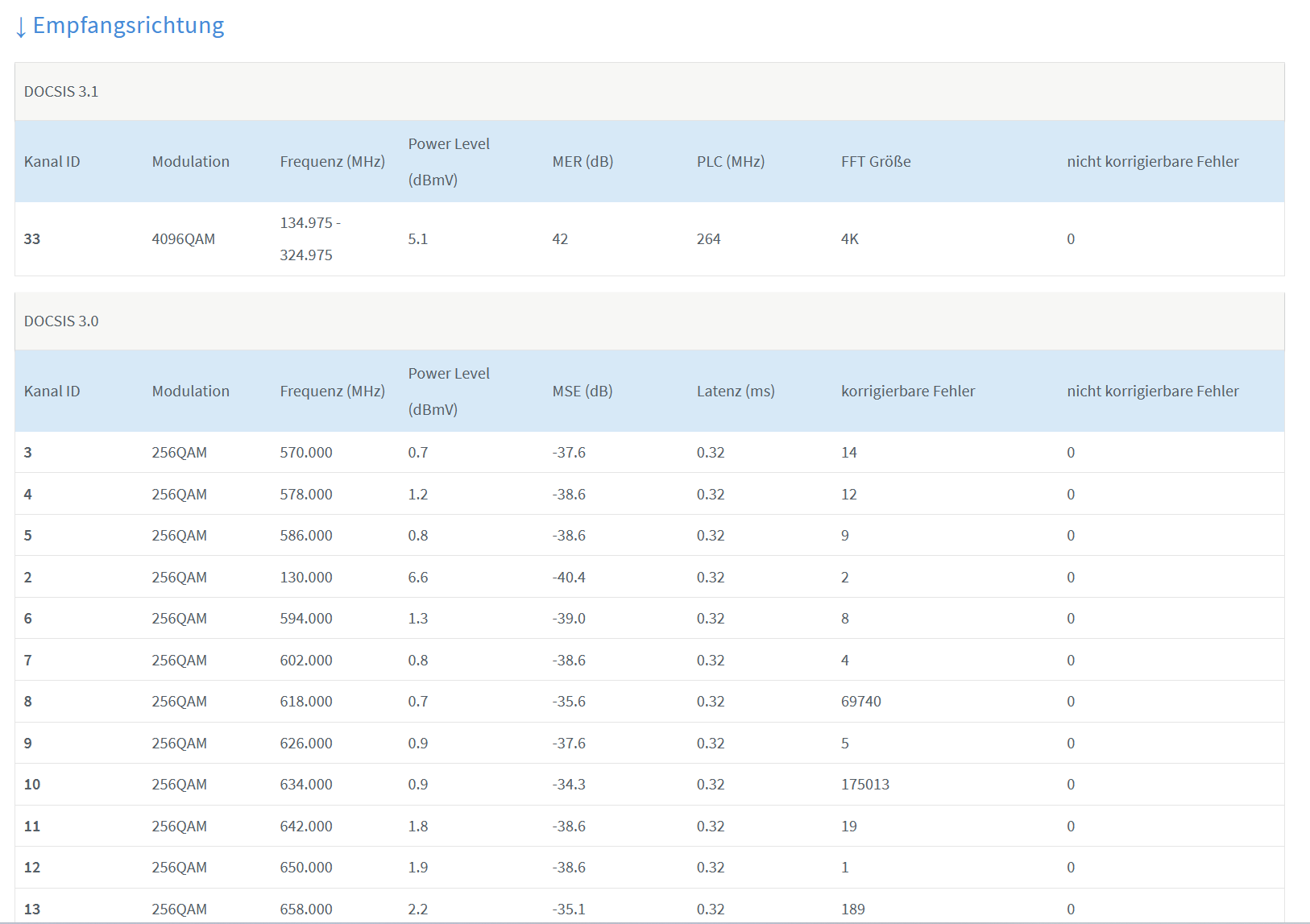The width and height of the screenshot is (1310, 924).
Task: Click PLC (MHz) column header
Action: click(x=731, y=161)
